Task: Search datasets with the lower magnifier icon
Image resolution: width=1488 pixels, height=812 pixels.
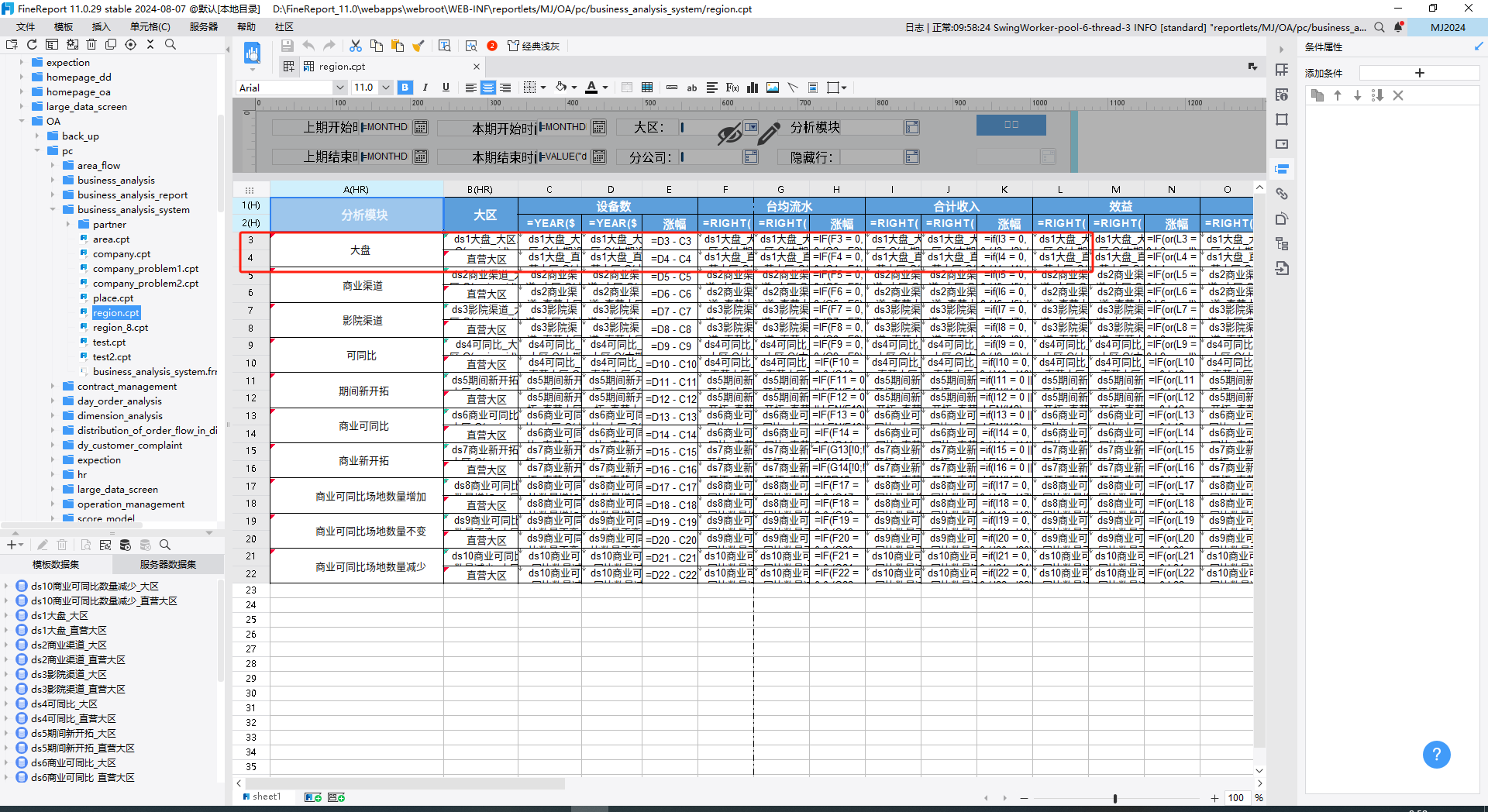Action: click(x=165, y=545)
